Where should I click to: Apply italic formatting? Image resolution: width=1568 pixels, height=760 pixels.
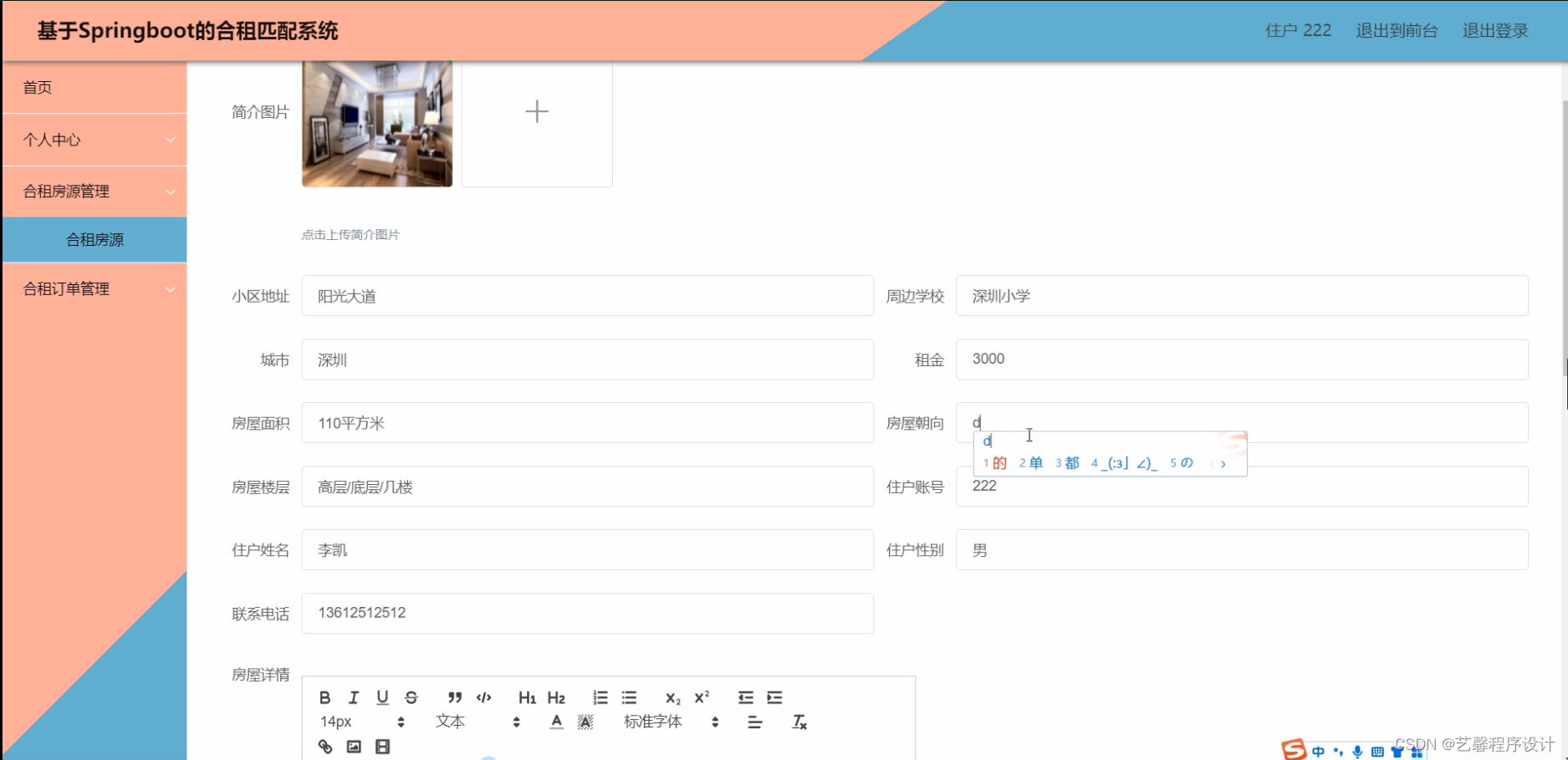pyautogui.click(x=354, y=697)
